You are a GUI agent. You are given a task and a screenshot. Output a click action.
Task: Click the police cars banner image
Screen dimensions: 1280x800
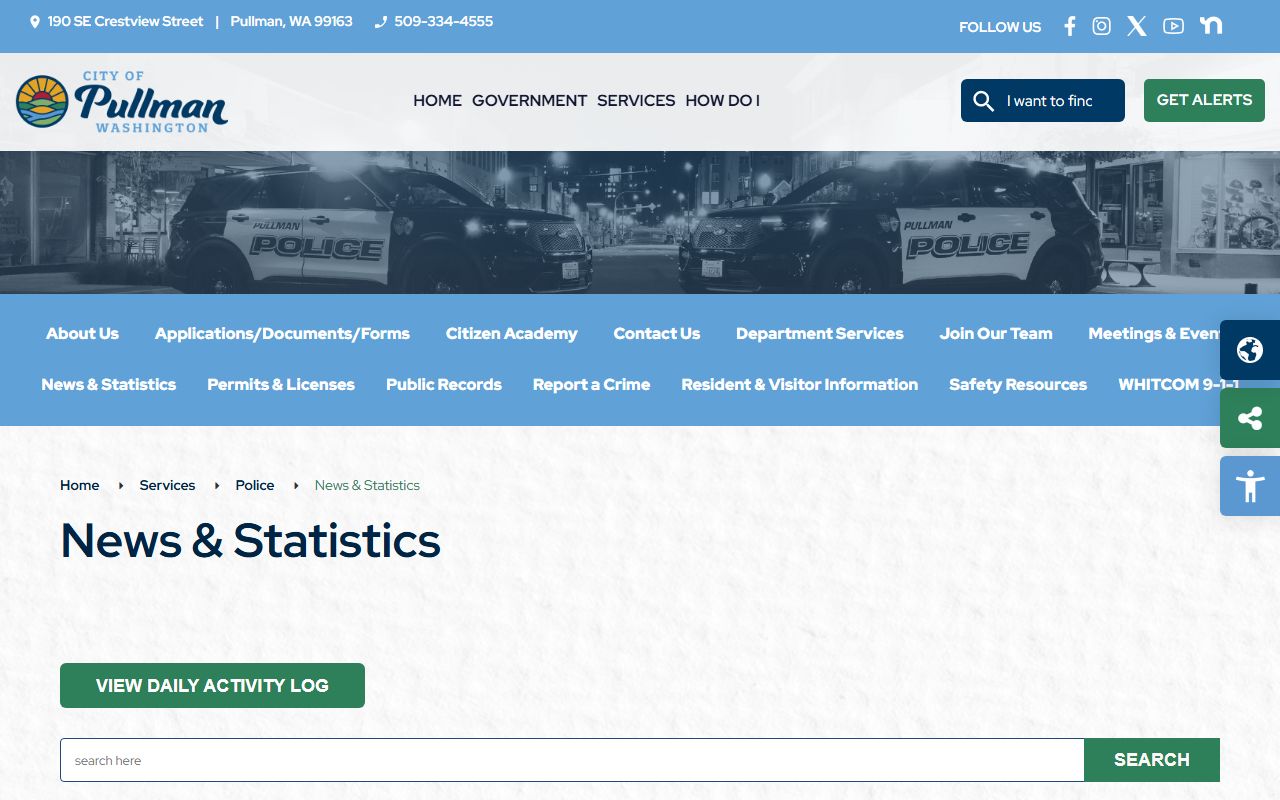(640, 222)
